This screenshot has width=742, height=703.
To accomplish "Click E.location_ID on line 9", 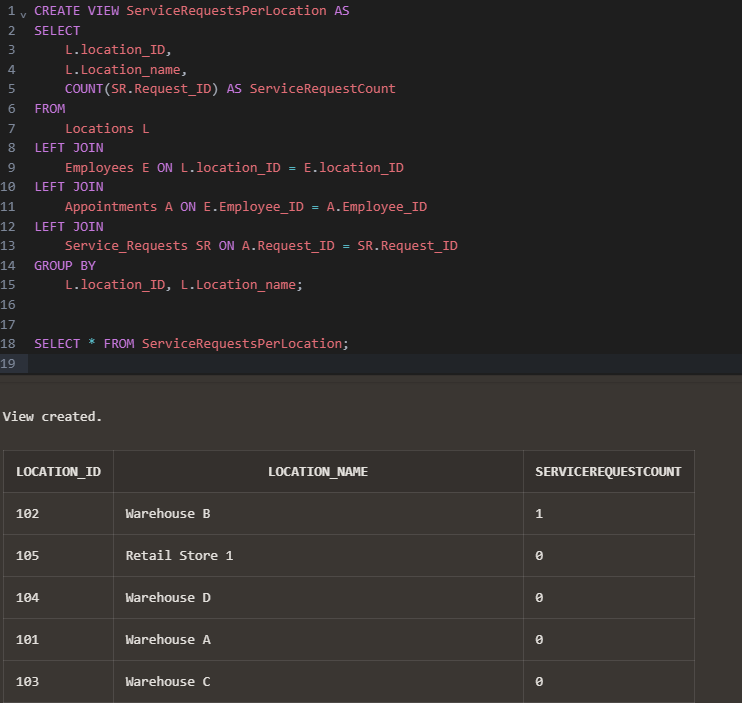I will click(x=353, y=168).
